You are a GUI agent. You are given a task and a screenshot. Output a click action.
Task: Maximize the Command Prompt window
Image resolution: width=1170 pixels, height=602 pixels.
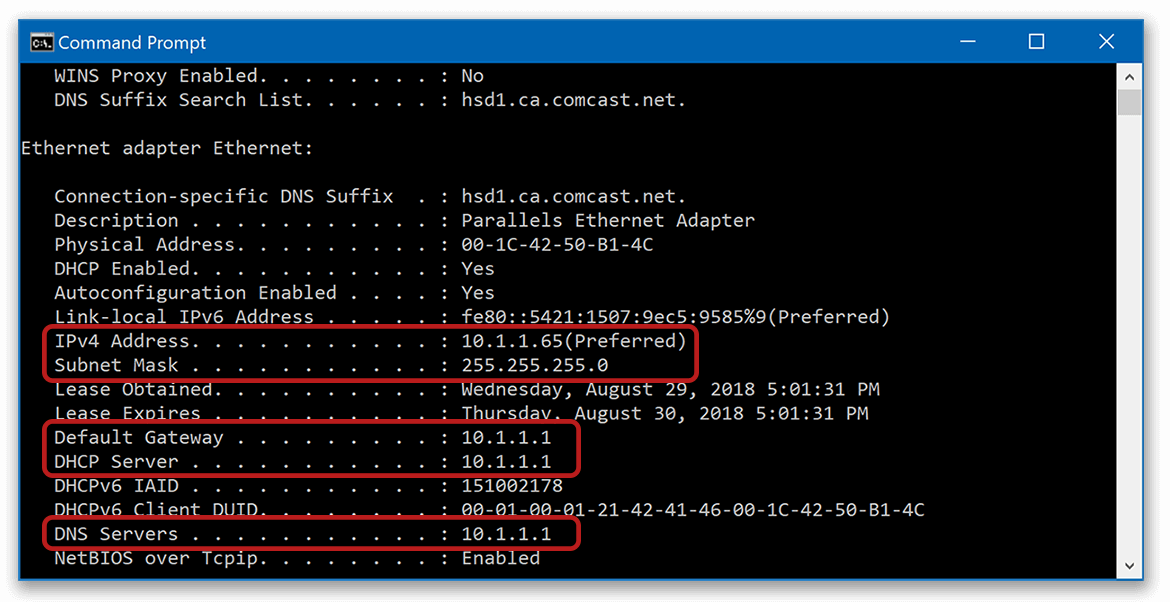coord(1036,42)
